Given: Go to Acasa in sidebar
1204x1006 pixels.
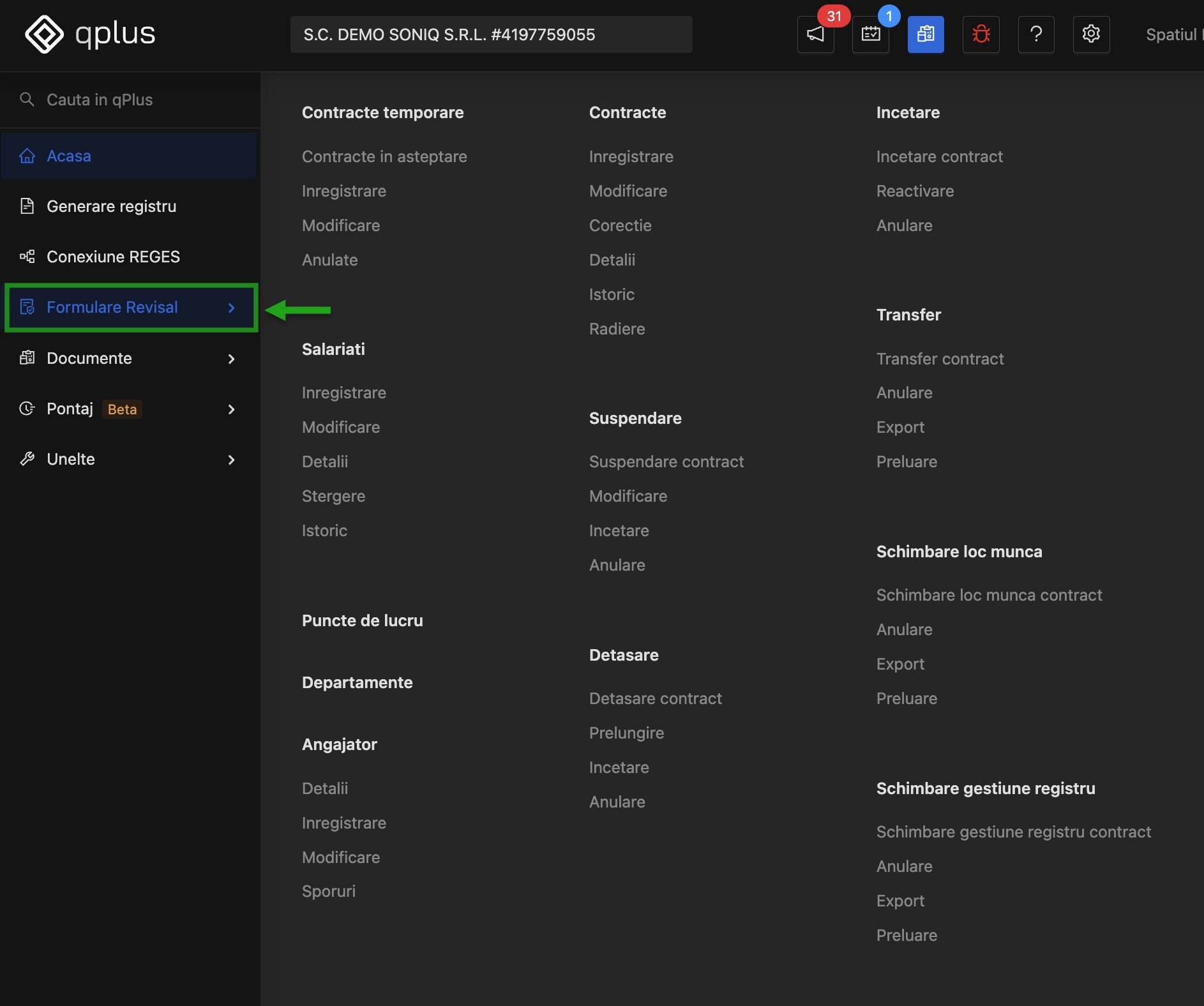Looking at the screenshot, I should [129, 156].
